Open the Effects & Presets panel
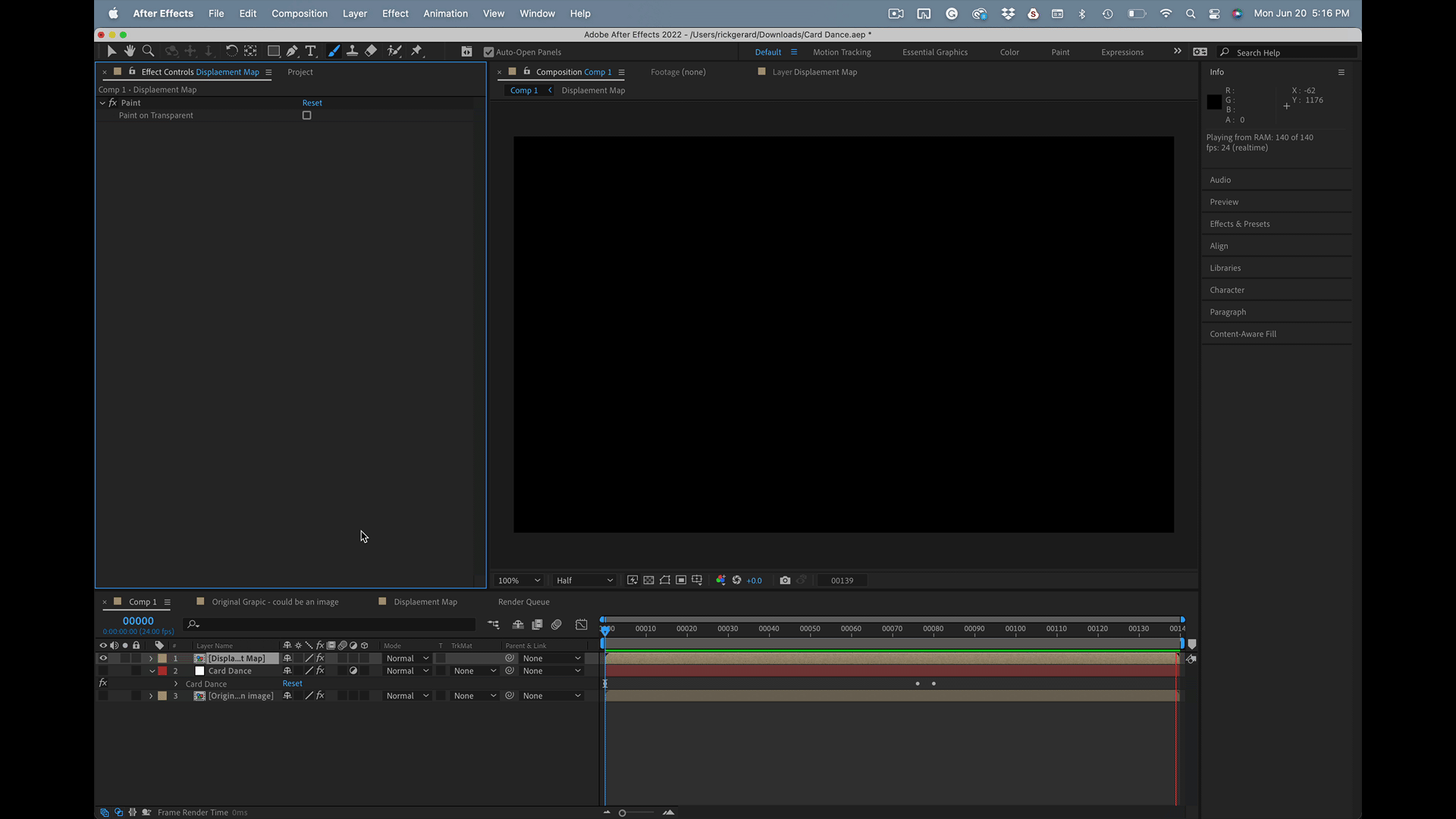 (x=1239, y=224)
